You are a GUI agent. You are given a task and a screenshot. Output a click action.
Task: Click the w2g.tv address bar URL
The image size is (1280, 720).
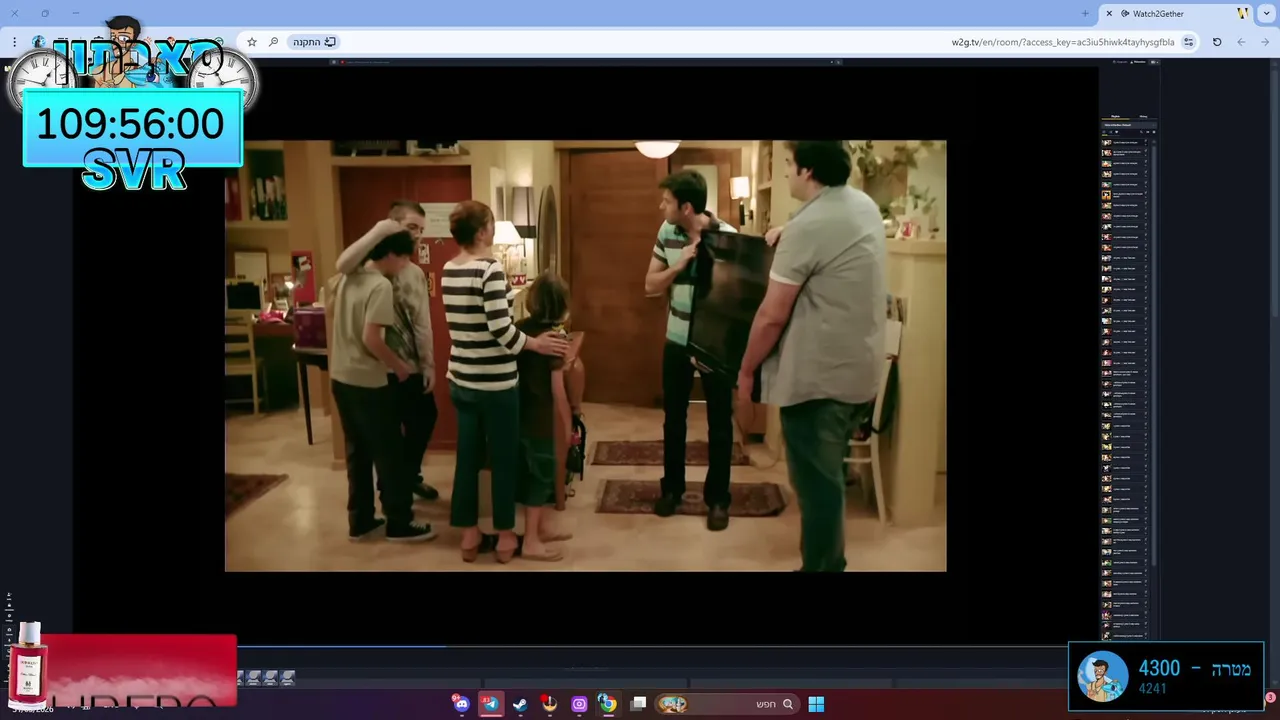click(1062, 42)
